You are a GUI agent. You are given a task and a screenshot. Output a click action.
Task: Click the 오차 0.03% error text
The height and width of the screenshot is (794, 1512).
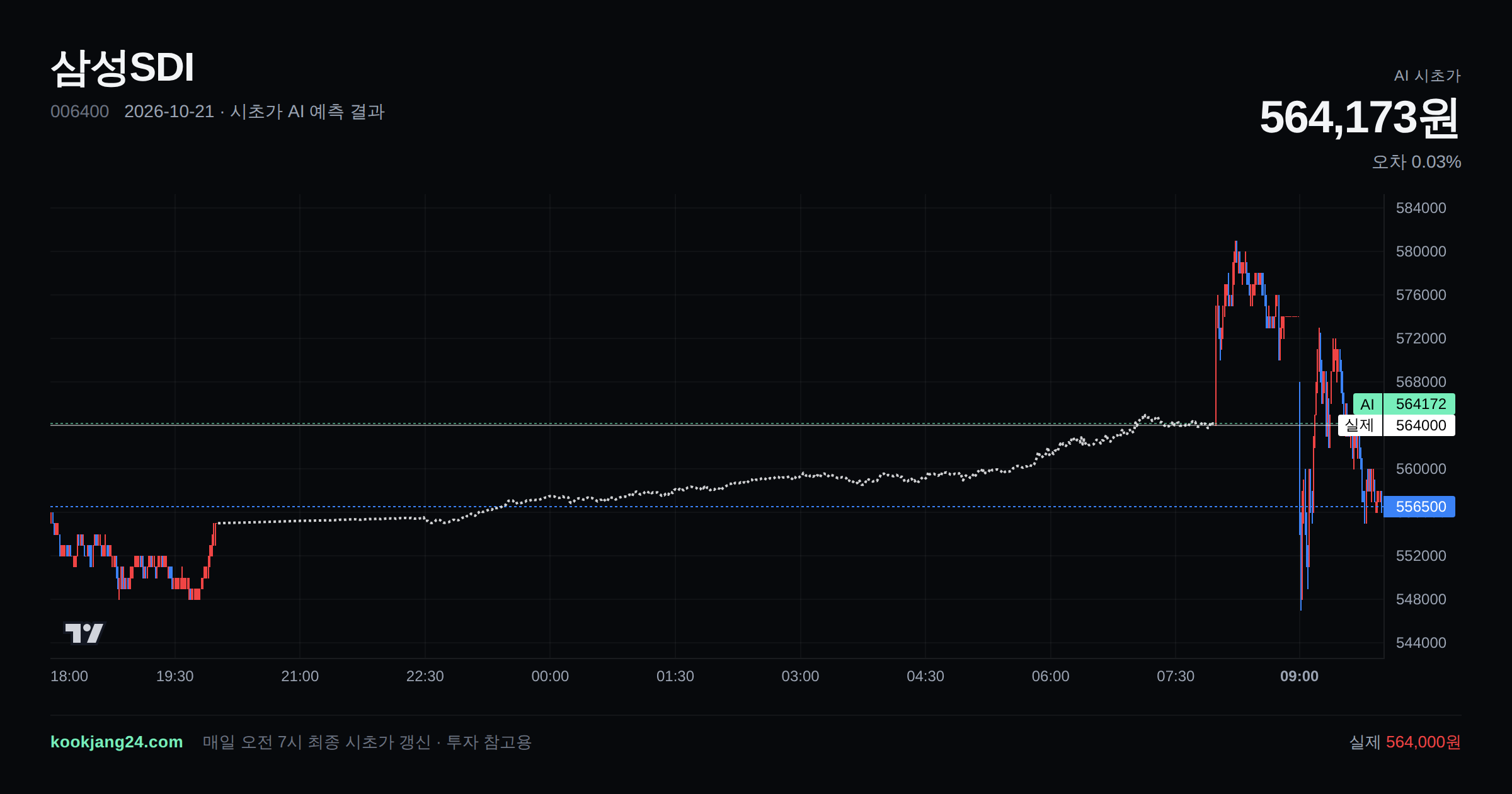pos(1416,162)
